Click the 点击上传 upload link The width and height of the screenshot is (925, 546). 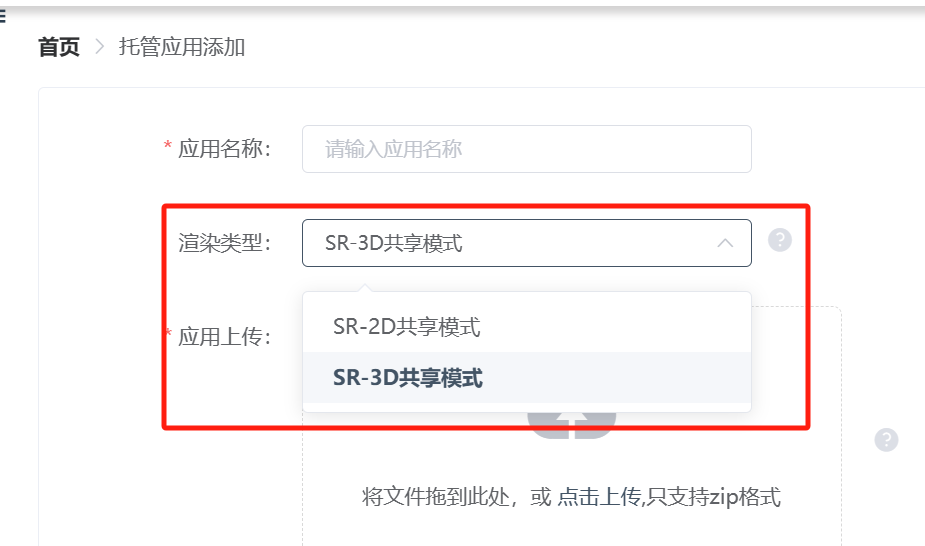(x=599, y=496)
